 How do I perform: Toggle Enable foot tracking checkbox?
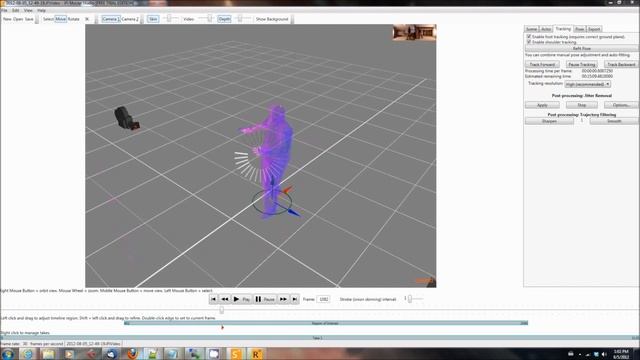[x=529, y=37]
